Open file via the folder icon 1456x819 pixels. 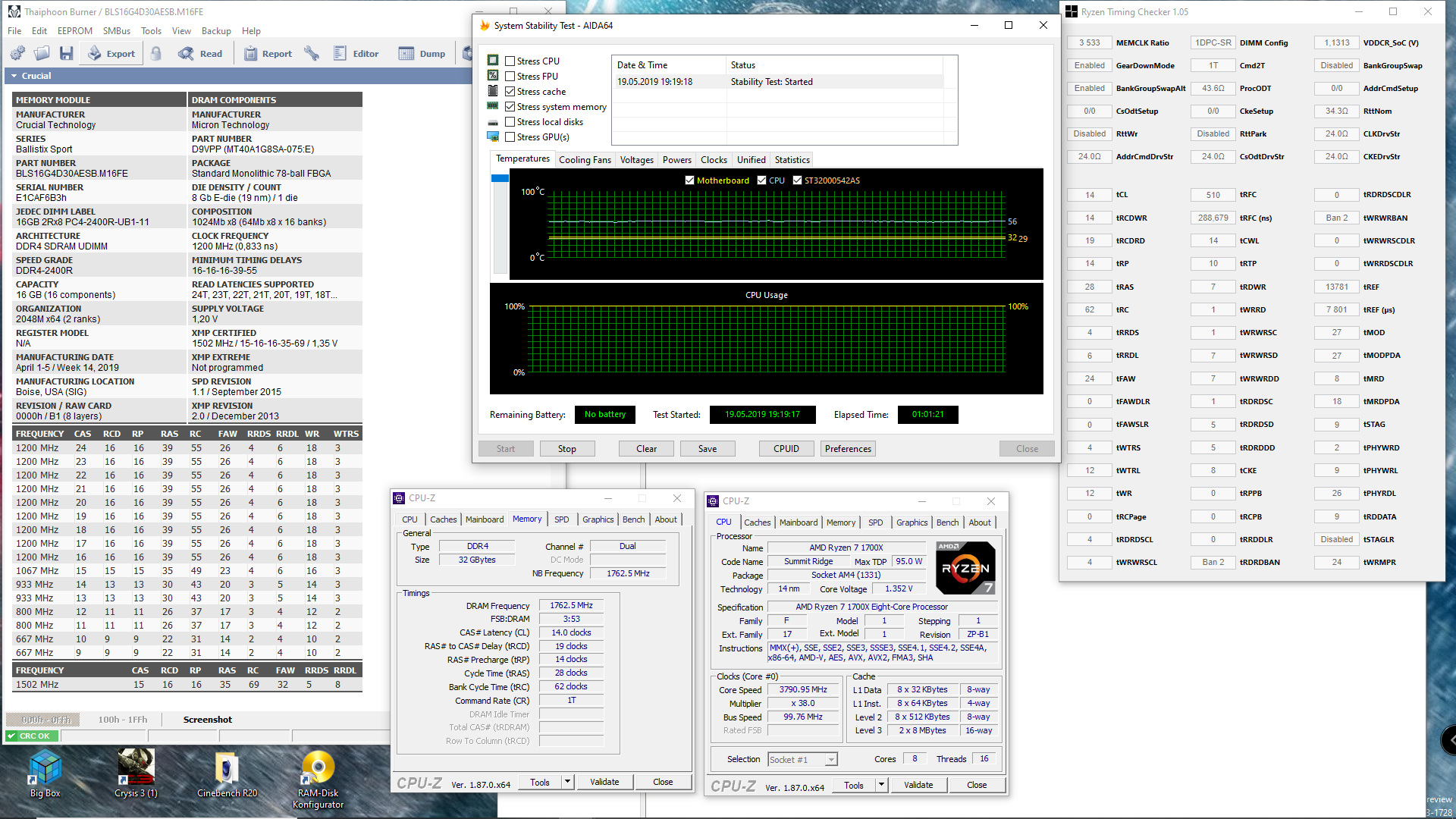[x=42, y=53]
